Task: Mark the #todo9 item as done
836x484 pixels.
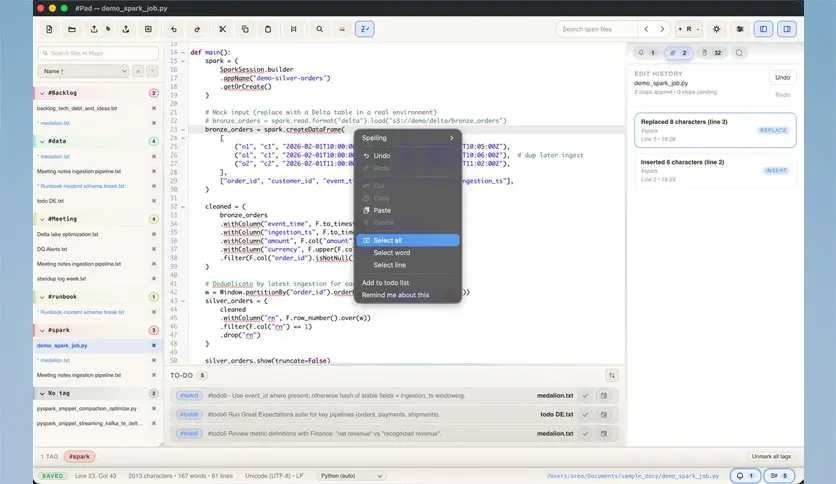Action: [585, 396]
